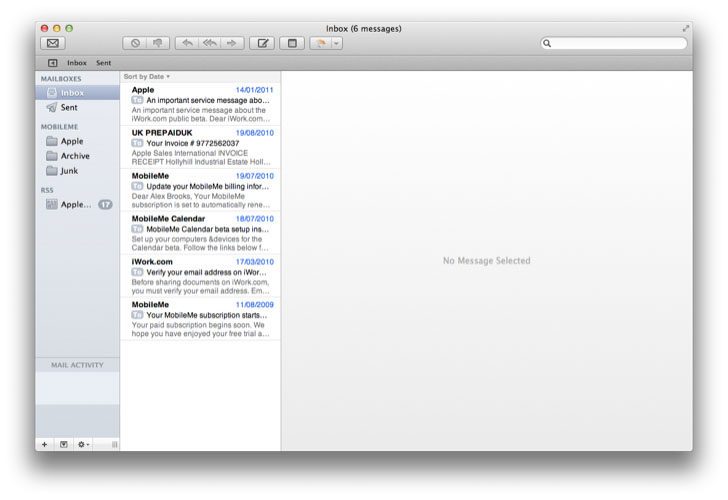Open the Apple RSS feed item
Viewport: 728px width, 500px height.
78,204
